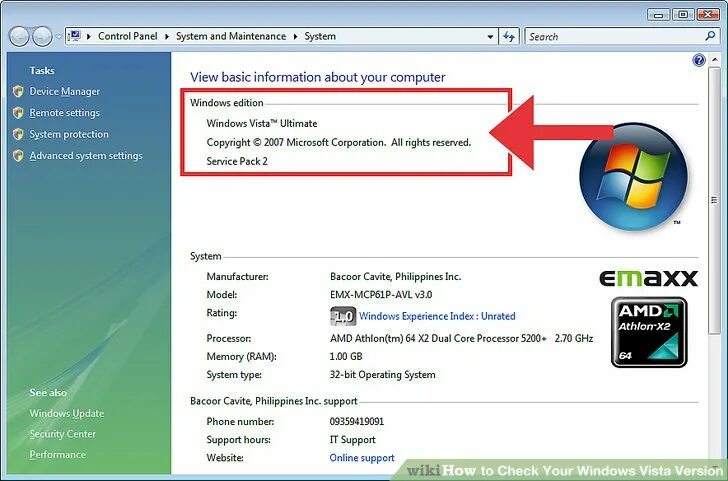This screenshot has height=481, width=728.
Task: Select the Memory value 1.00 GB
Action: click(x=346, y=357)
